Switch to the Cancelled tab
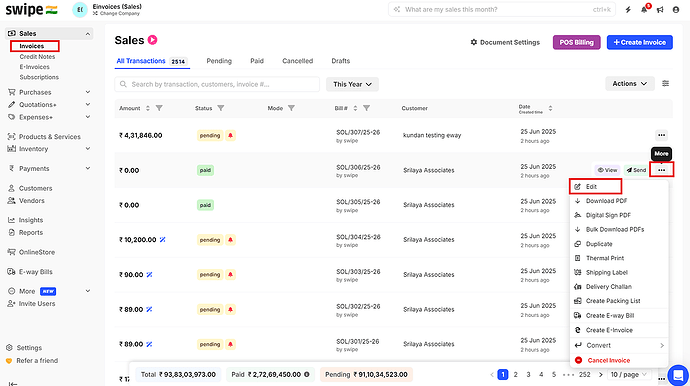This screenshot has width=690, height=386. [297, 61]
